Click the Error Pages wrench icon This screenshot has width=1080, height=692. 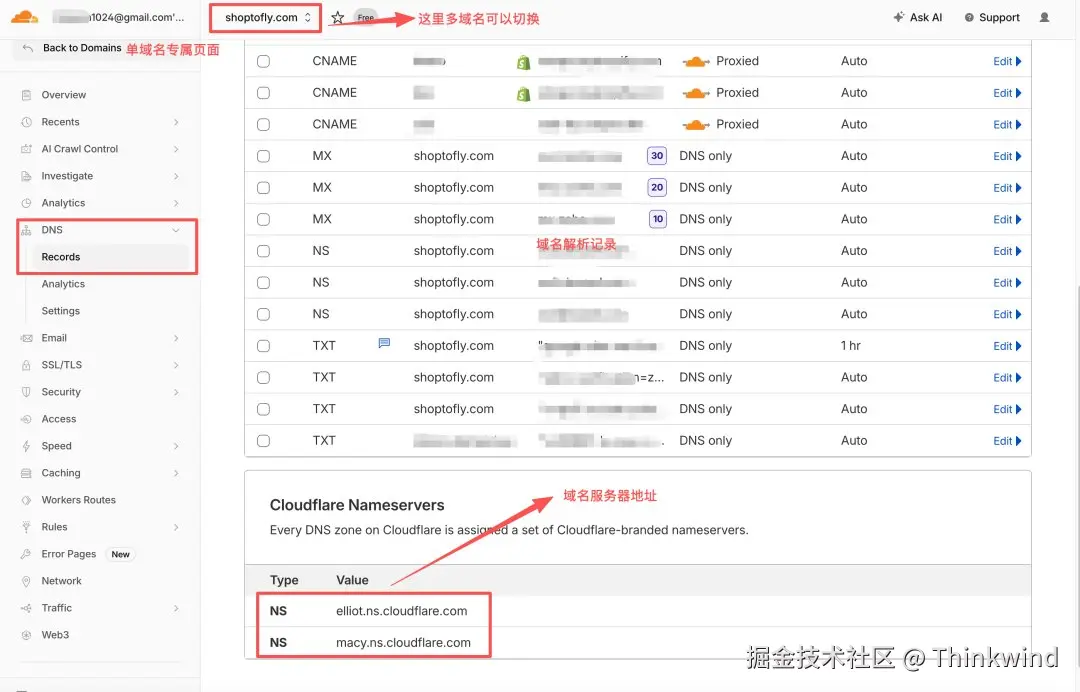[26, 554]
